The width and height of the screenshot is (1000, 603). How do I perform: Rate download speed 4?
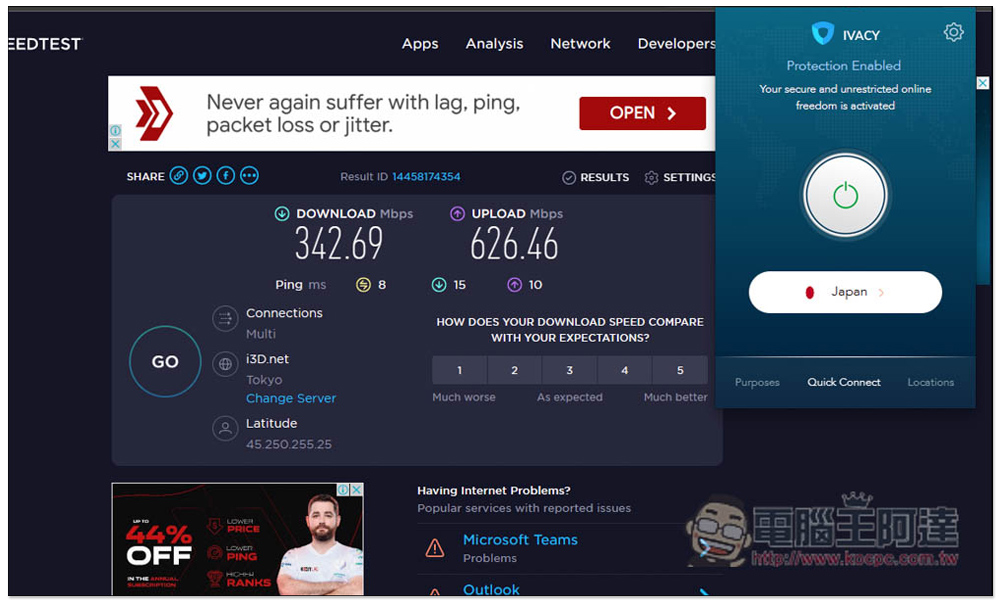click(624, 370)
